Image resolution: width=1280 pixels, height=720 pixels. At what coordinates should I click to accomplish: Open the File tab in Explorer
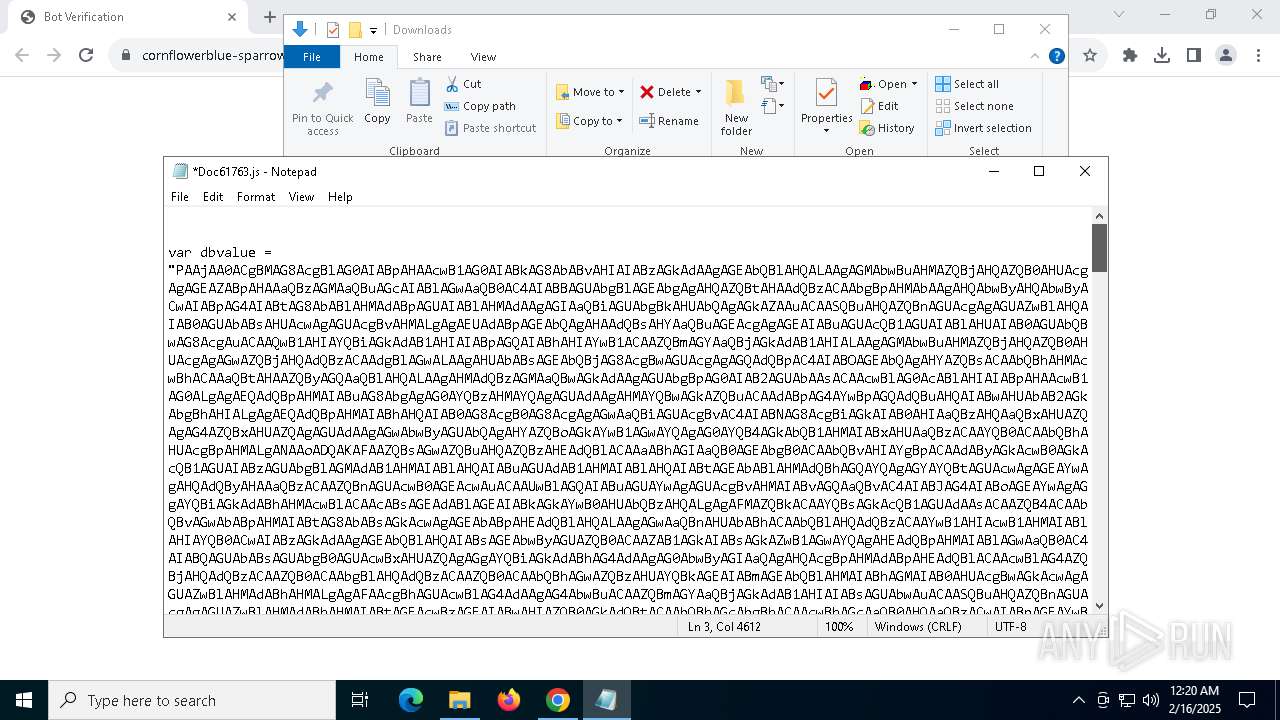312,57
